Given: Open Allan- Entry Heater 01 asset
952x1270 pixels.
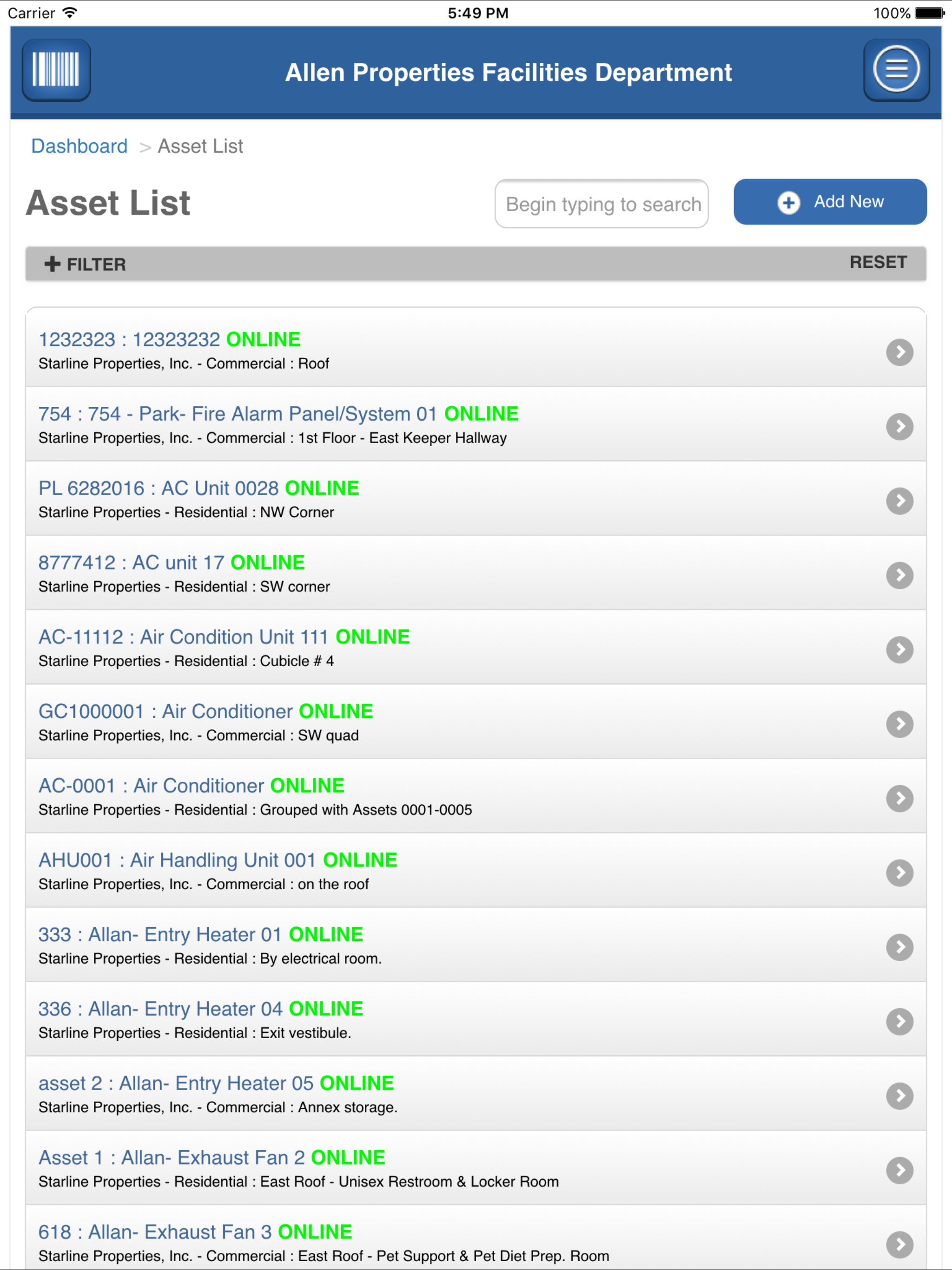Looking at the screenshot, I should (200, 935).
